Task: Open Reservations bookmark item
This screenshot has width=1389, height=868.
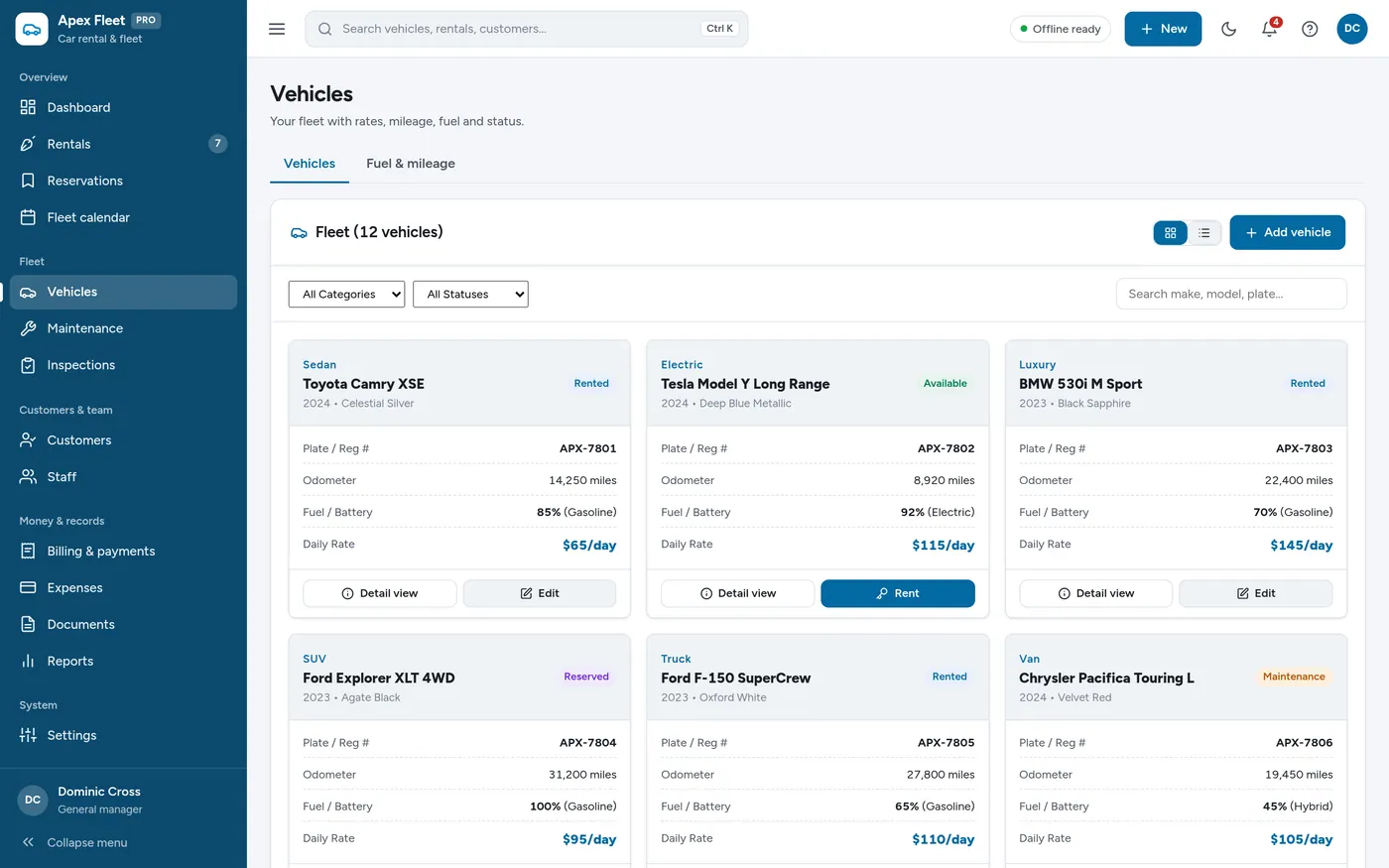Action: tap(123, 181)
